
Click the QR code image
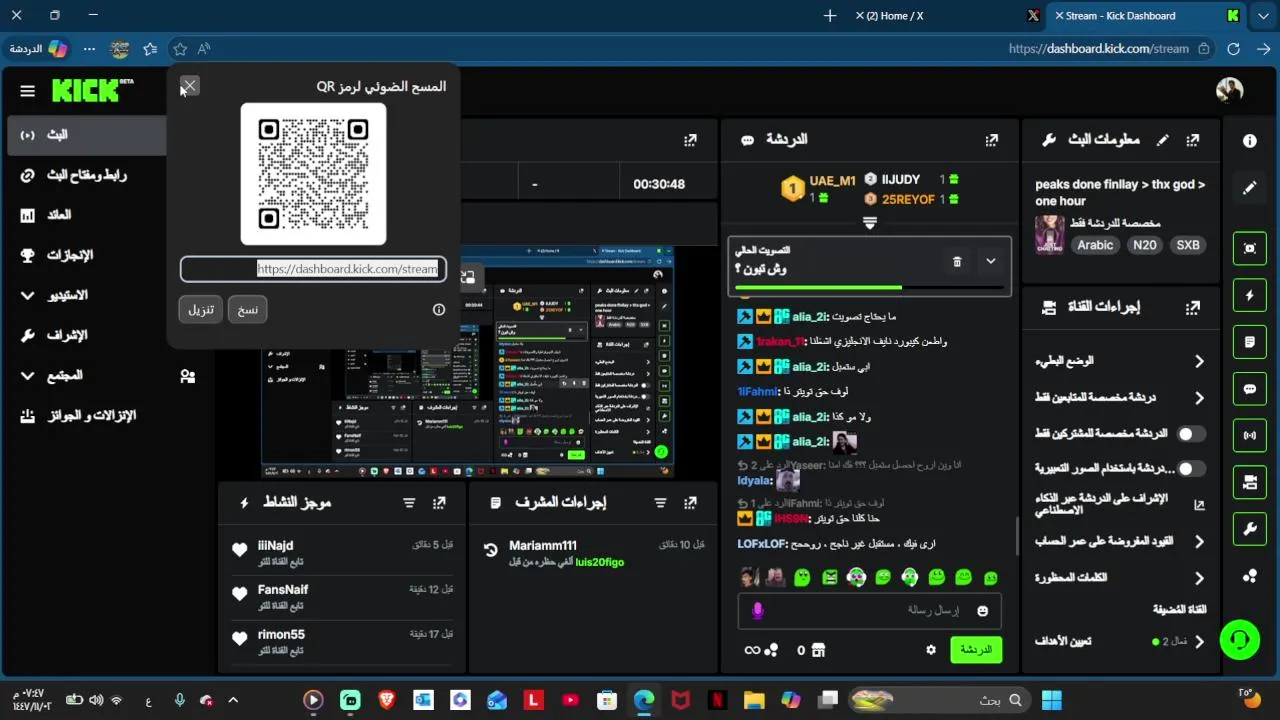tap(313, 174)
